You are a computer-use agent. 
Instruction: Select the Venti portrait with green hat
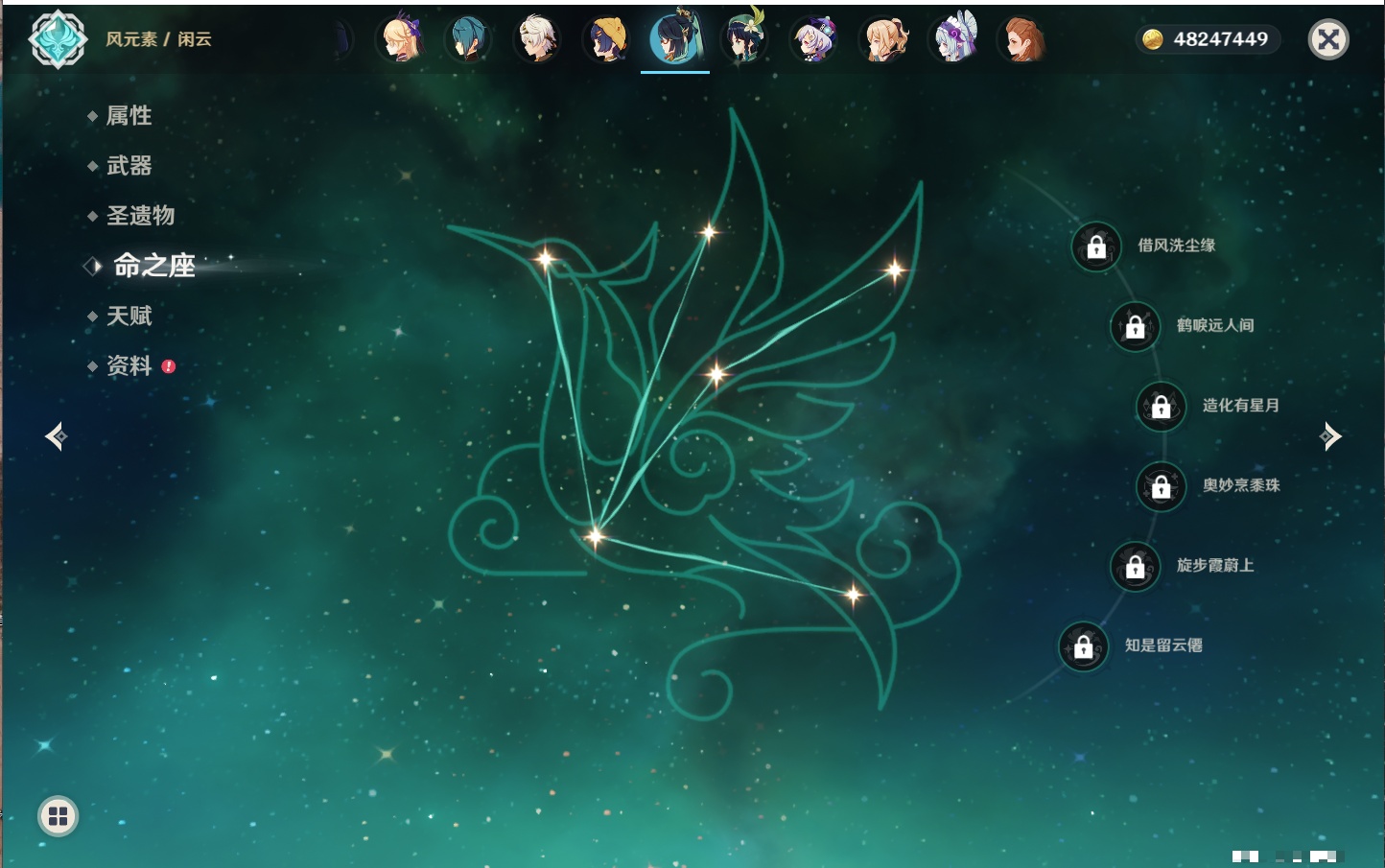click(x=744, y=39)
